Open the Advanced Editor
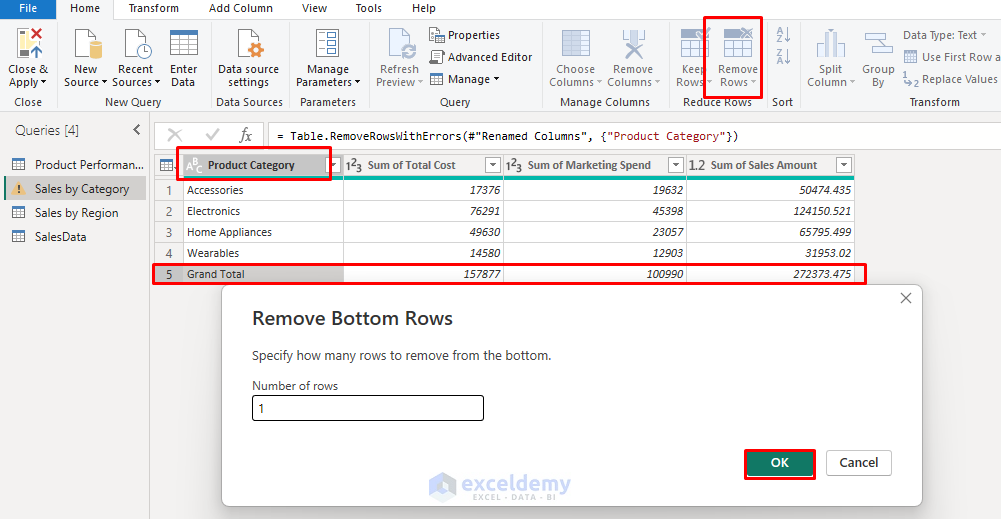The width and height of the screenshot is (1001, 519). coord(481,57)
